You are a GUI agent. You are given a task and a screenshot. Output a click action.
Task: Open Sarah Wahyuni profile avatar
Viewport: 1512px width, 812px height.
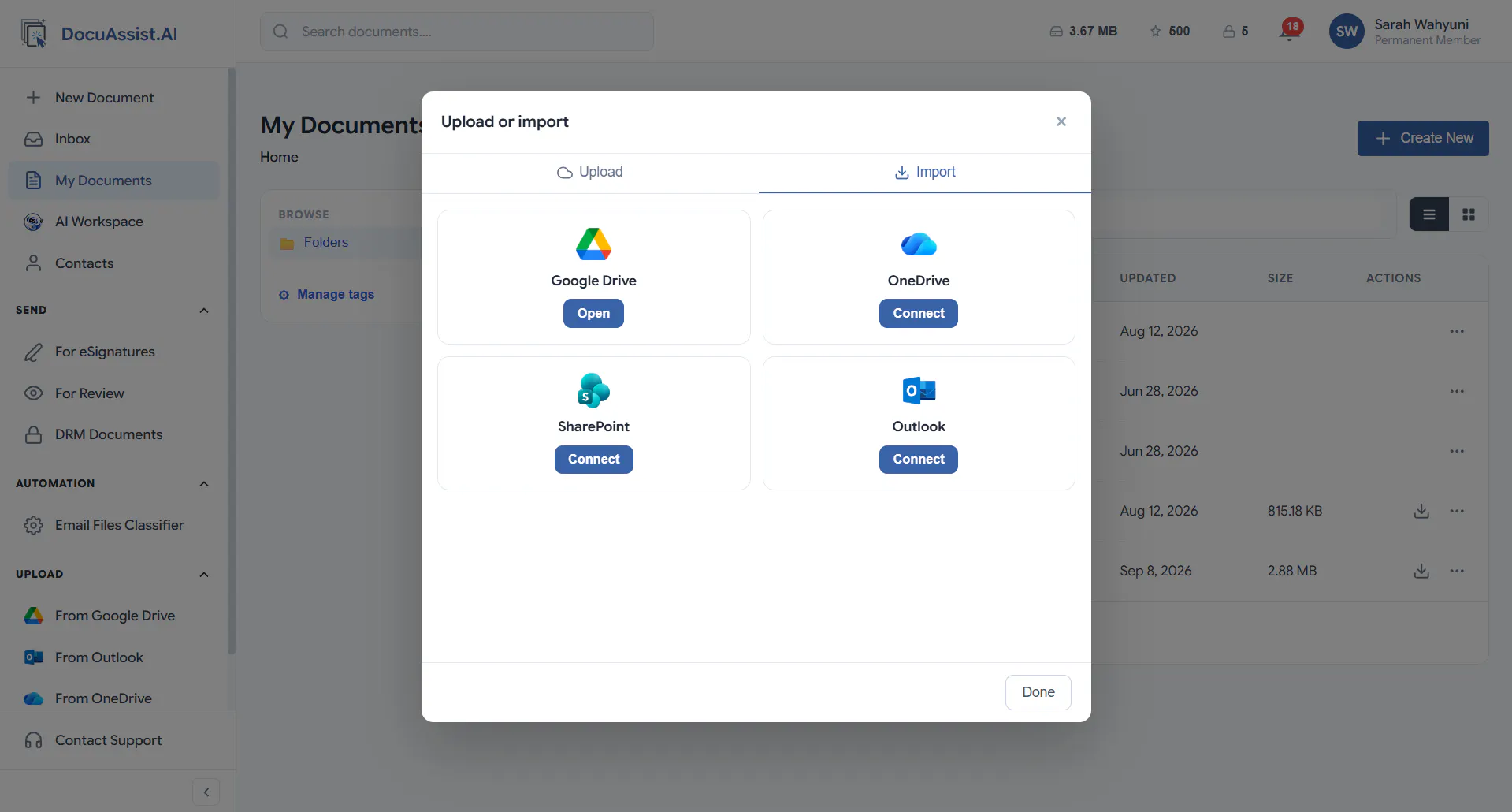coord(1347,32)
